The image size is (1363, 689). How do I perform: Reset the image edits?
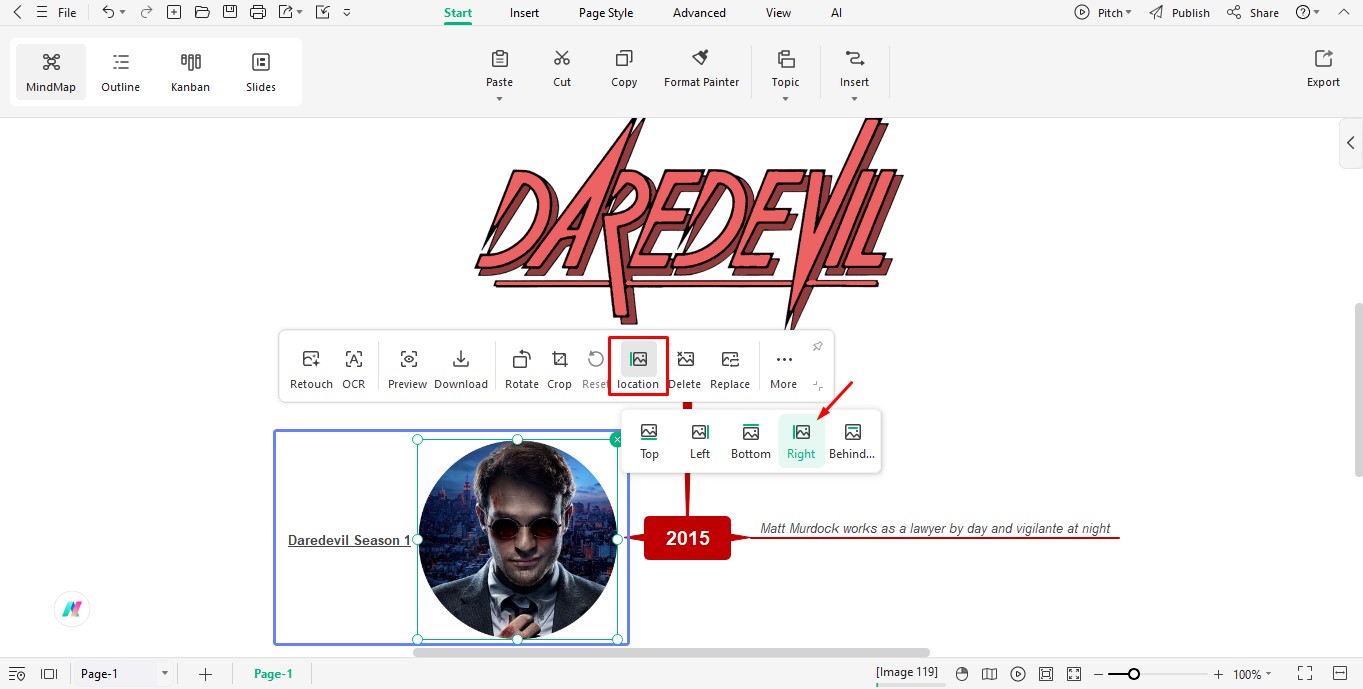point(595,368)
